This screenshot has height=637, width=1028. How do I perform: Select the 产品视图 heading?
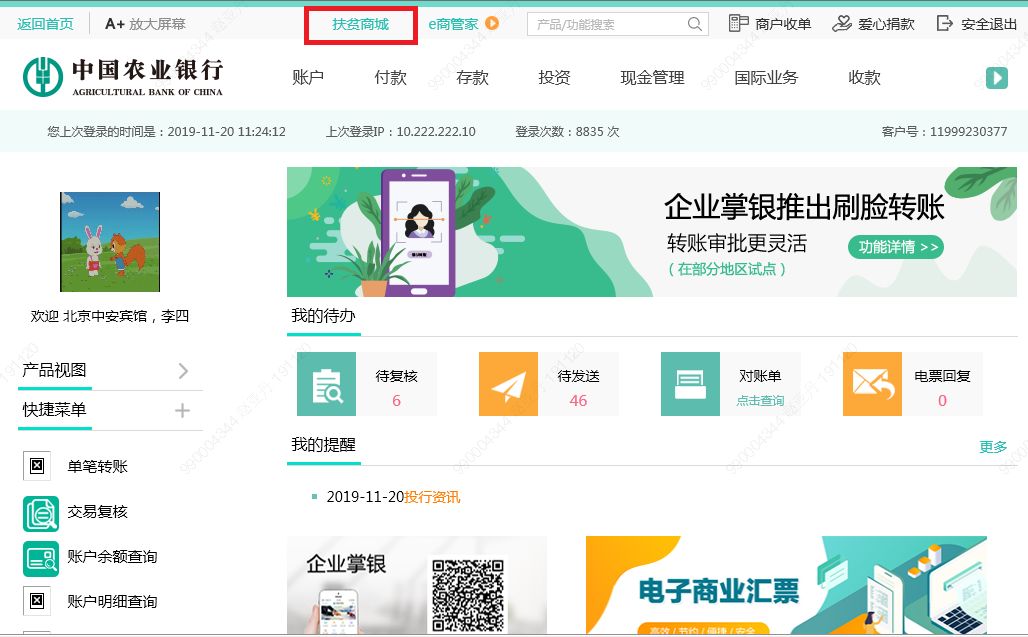(x=54, y=370)
